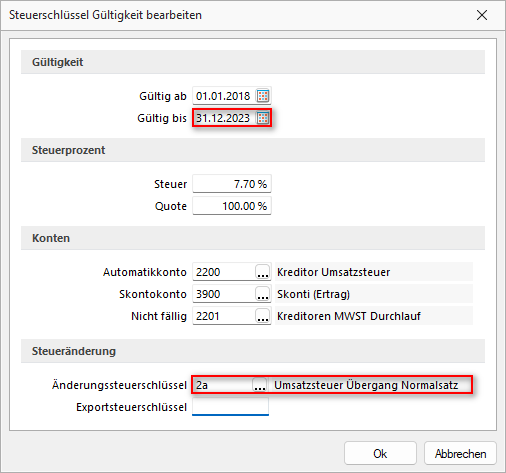The height and width of the screenshot is (473, 506).
Task: Open calendar picker for Gültig bis
Action: (263, 118)
